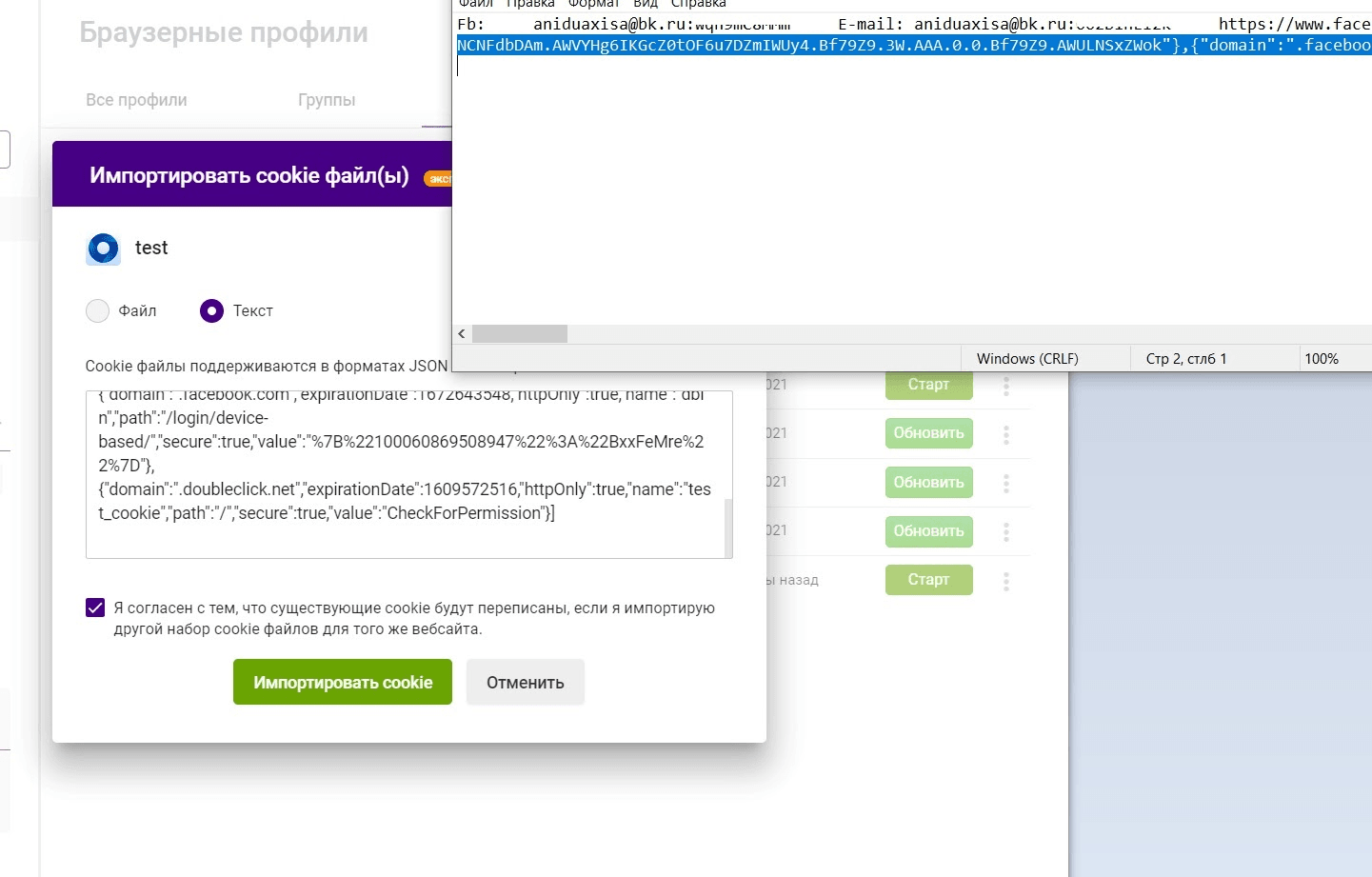Image resolution: width=1372 pixels, height=877 pixels.
Task: Click the cookie text area's vertical scrollbar
Action: pos(728,527)
